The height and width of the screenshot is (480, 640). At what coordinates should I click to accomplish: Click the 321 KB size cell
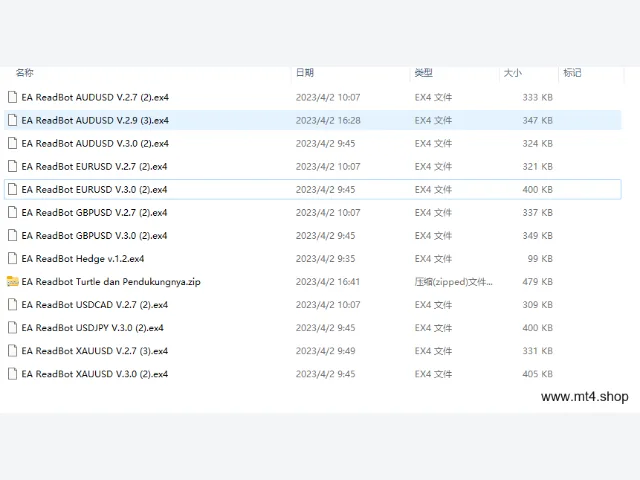tap(538, 167)
